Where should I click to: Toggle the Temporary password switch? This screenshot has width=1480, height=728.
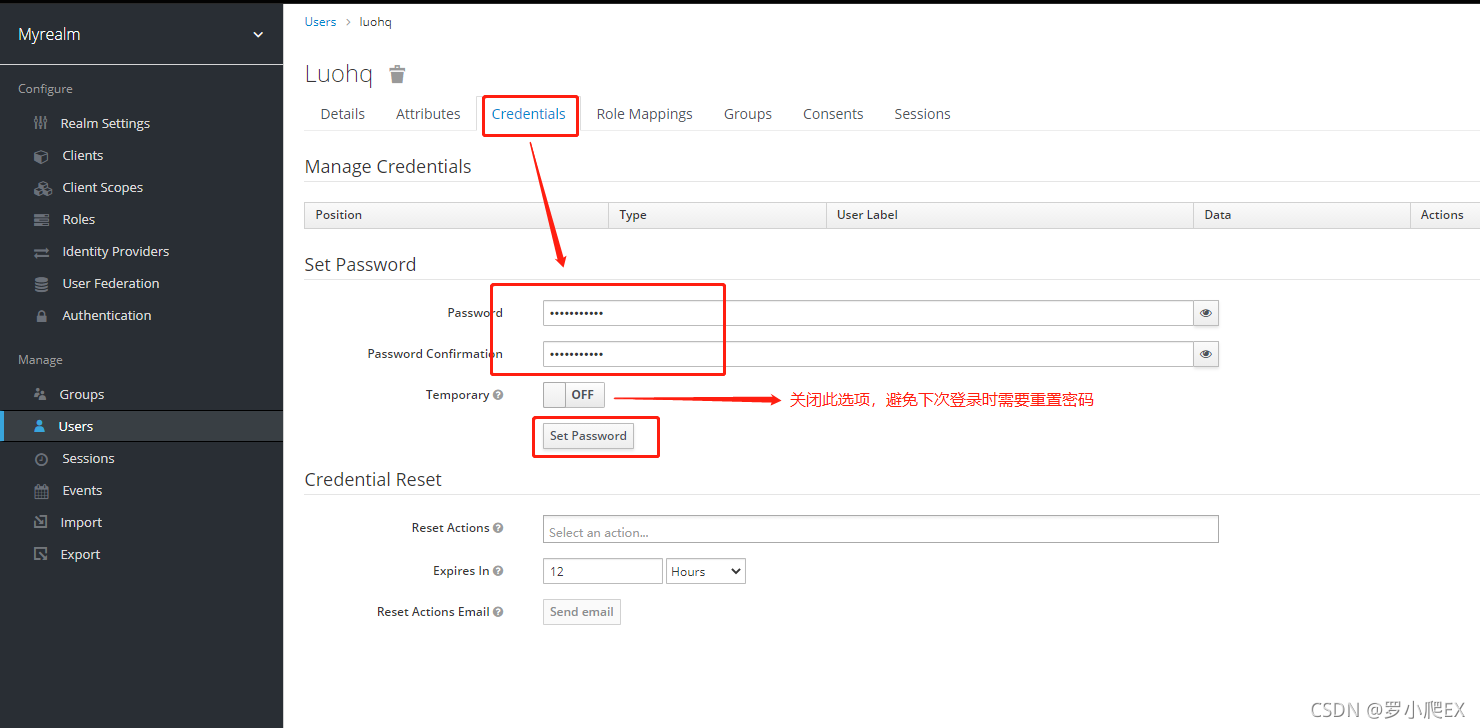tap(574, 395)
